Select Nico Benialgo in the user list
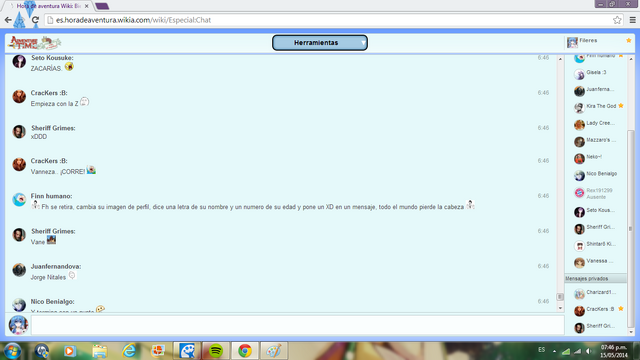The width and height of the screenshot is (640, 360). point(596,175)
